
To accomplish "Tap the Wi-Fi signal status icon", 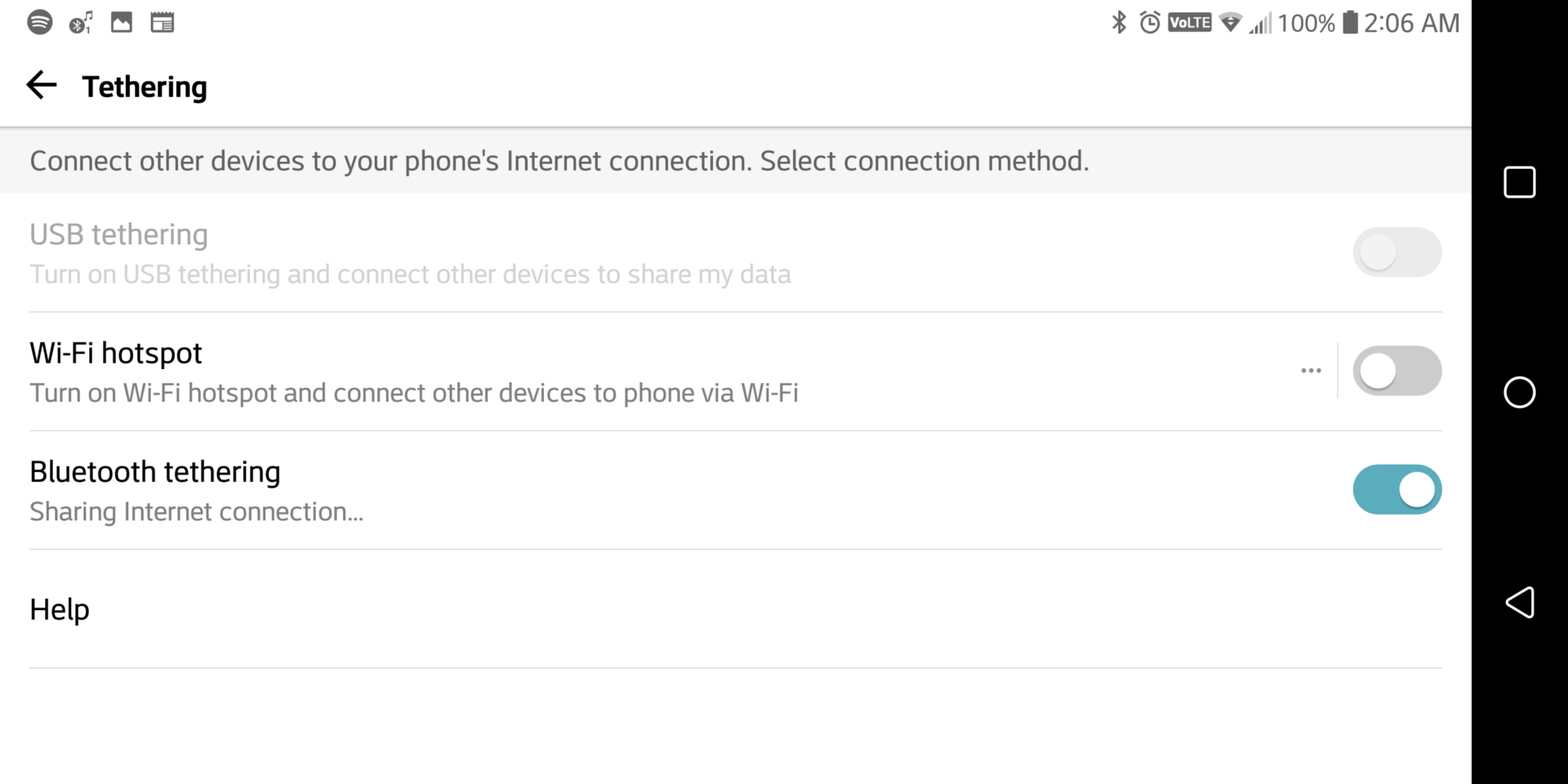I will click(x=1231, y=22).
